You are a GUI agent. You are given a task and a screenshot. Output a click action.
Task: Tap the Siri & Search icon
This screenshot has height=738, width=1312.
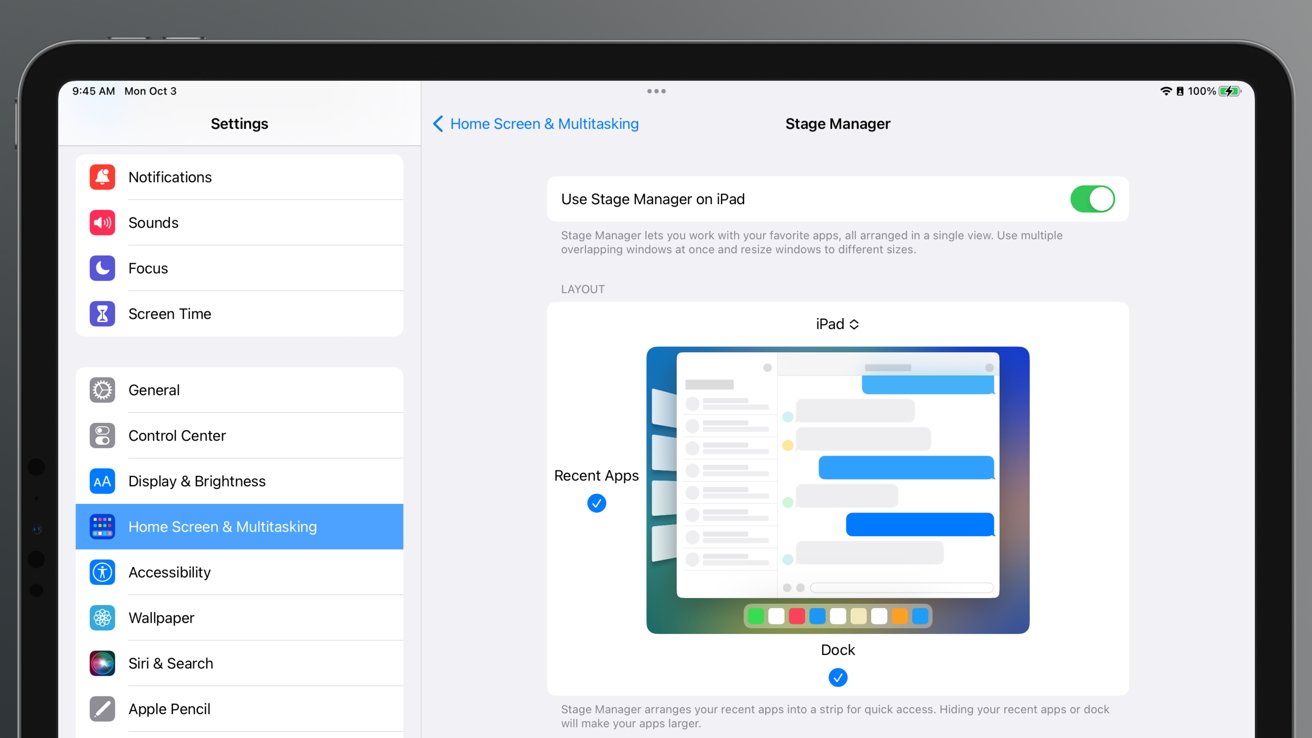[102, 663]
